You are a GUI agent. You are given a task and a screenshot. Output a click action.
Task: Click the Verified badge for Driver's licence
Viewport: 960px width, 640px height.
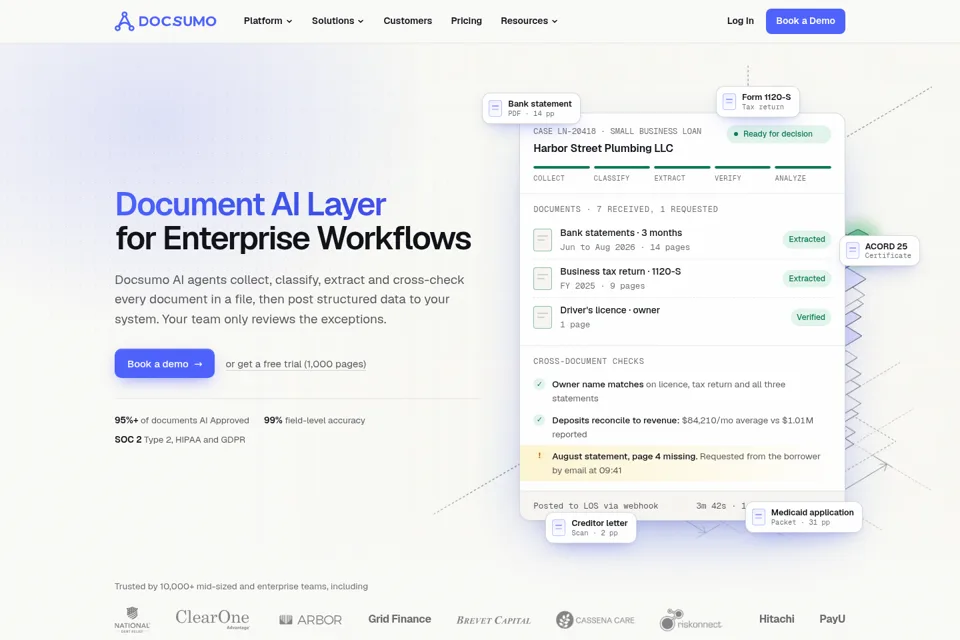811,317
